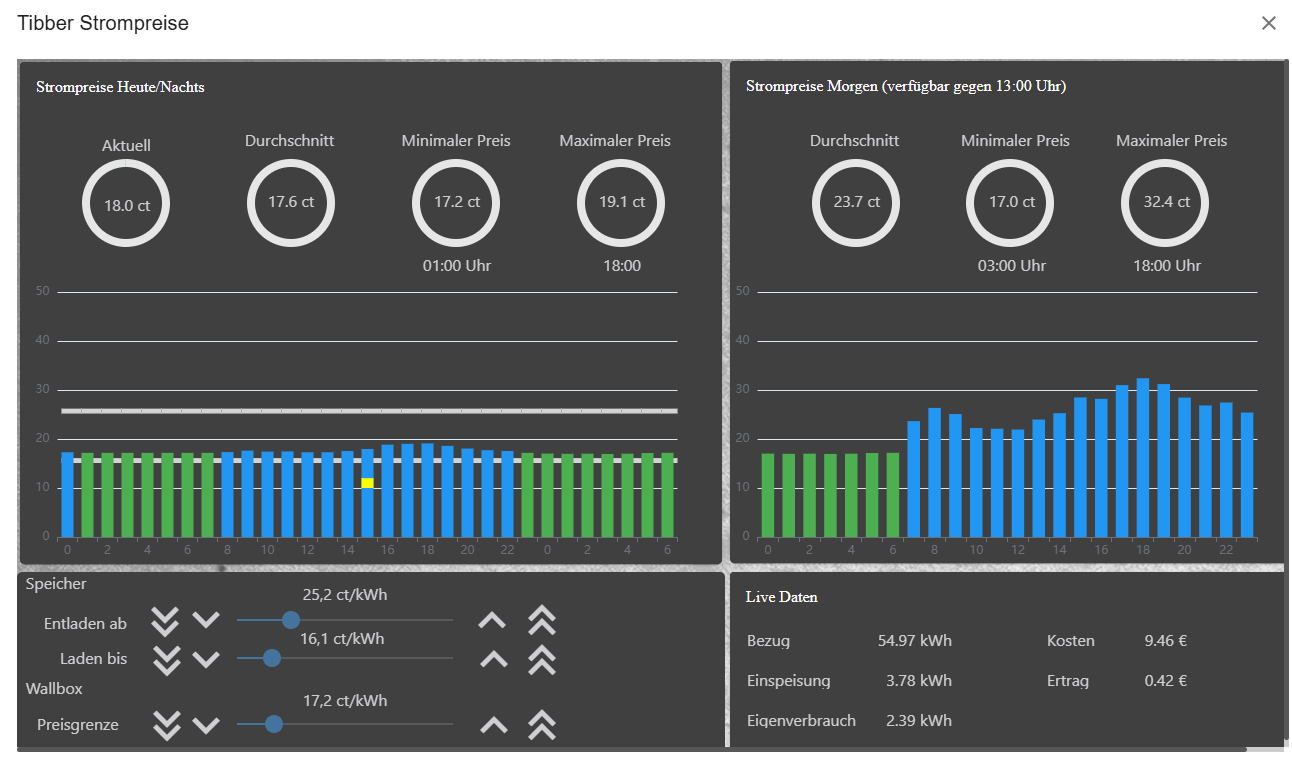Screen dimensions: 1292x759
Task: Click double-up arrows for Wallbox Preisgrenze
Action: (x=542, y=725)
